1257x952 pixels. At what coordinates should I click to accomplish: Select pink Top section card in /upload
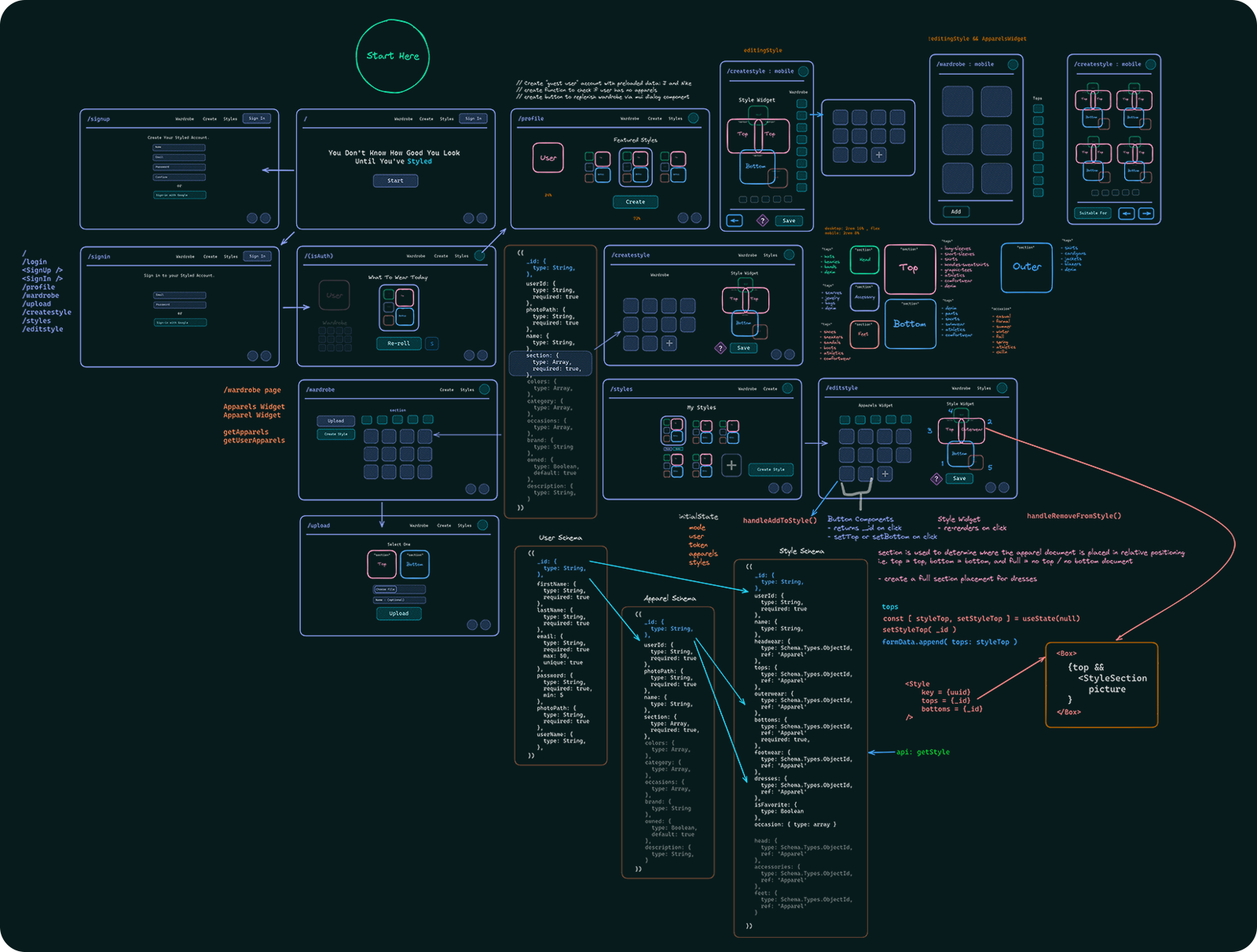[x=382, y=564]
